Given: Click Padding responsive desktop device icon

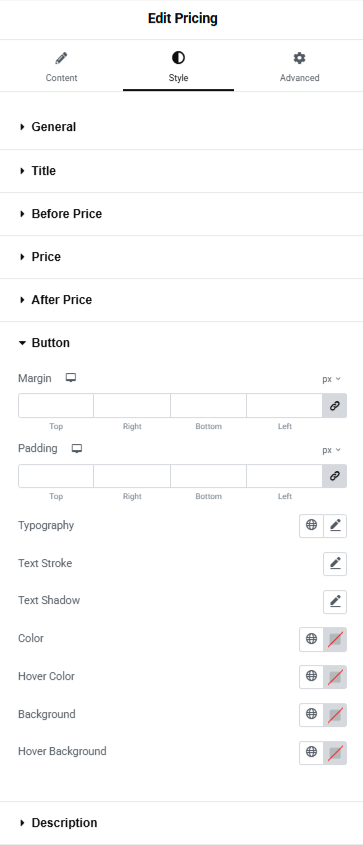Looking at the screenshot, I should (77, 449).
